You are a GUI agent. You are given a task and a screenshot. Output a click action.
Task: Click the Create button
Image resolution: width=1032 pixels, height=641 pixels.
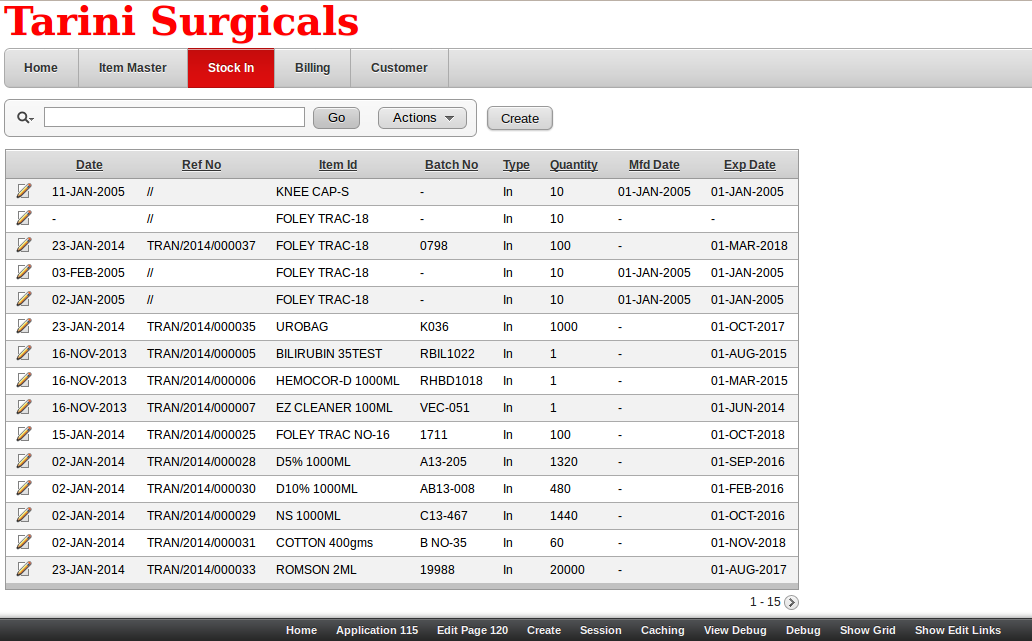coord(519,118)
